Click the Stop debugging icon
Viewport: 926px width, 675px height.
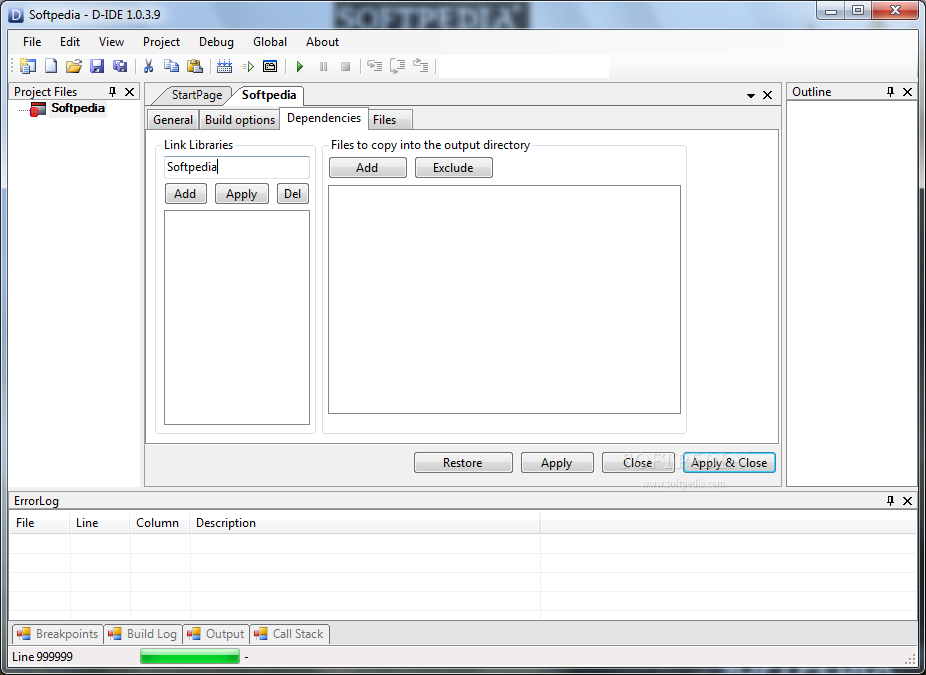(x=345, y=67)
